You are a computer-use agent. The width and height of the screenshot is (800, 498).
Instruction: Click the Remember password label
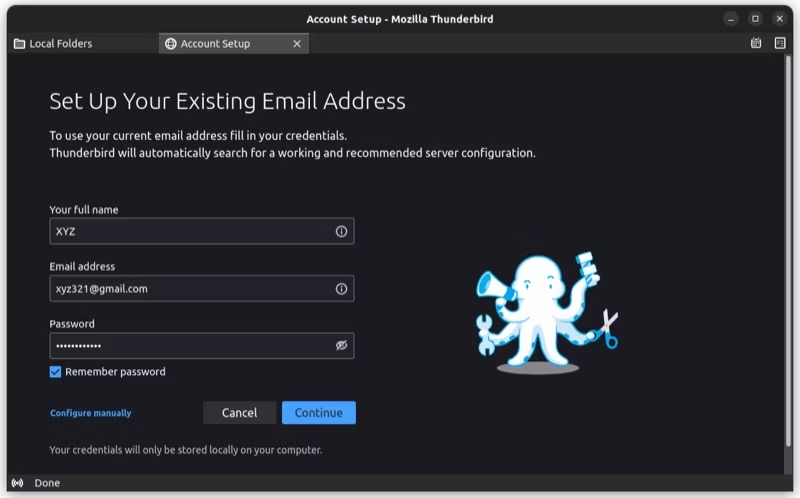pos(115,372)
